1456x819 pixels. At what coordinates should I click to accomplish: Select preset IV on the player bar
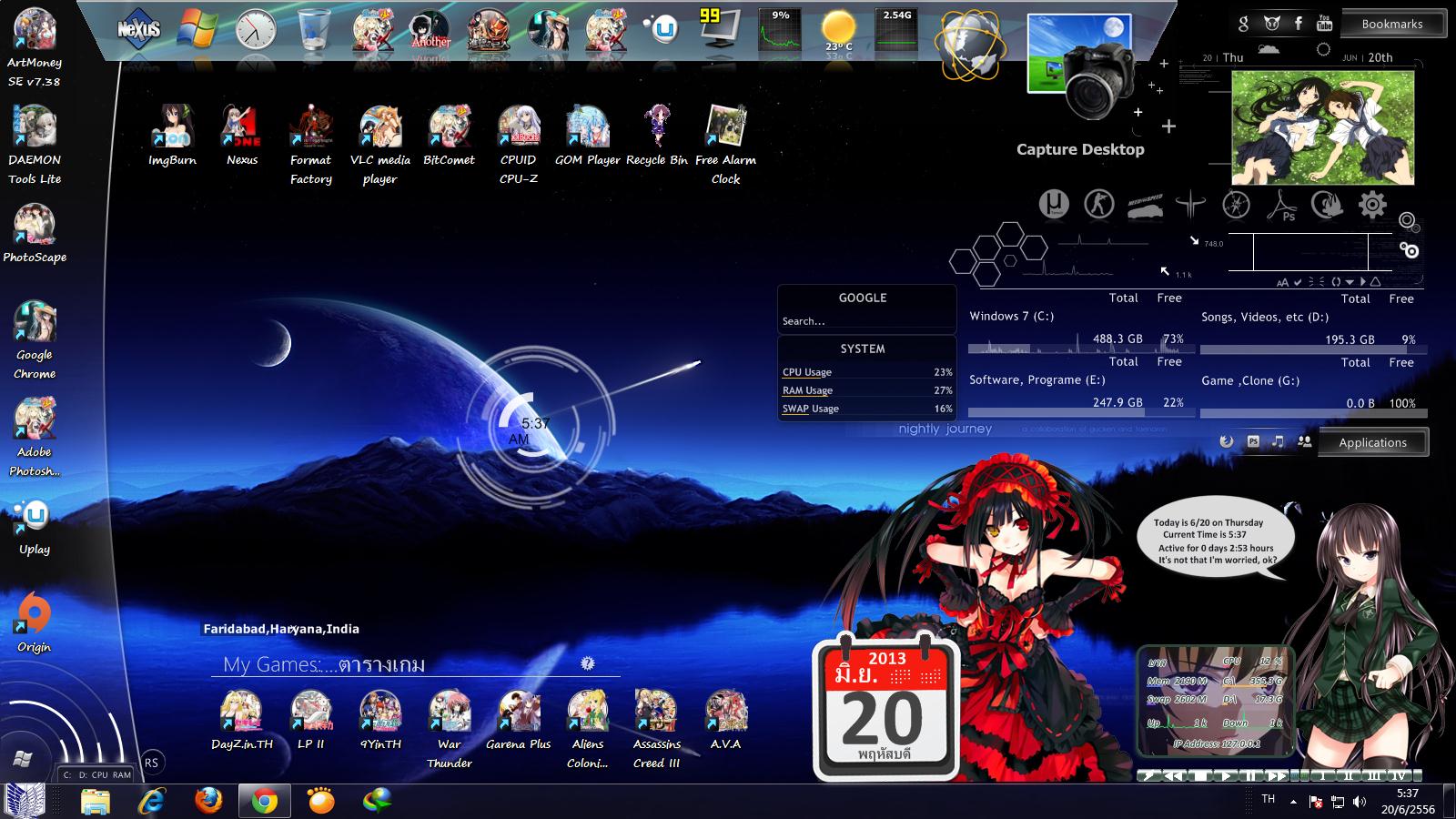[x=1400, y=776]
